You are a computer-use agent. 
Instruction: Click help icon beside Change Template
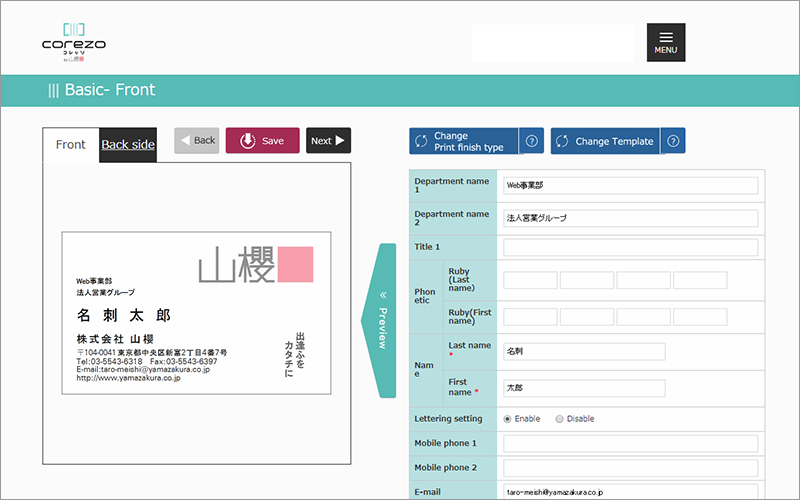(674, 141)
